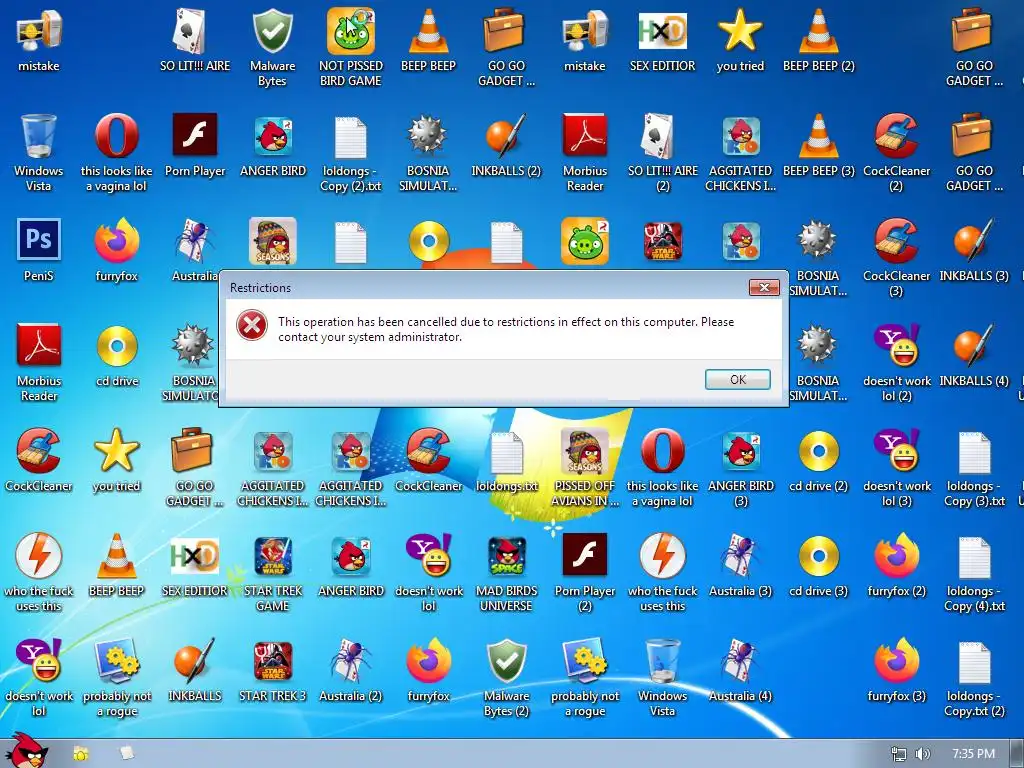Screen dimensions: 1024x768
Task: Select the loldongs - Copy (2).txt file
Action: [351, 137]
